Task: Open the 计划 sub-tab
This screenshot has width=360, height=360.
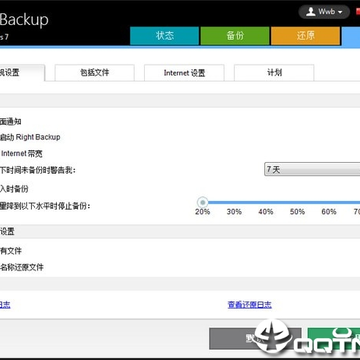Action: pos(274,73)
